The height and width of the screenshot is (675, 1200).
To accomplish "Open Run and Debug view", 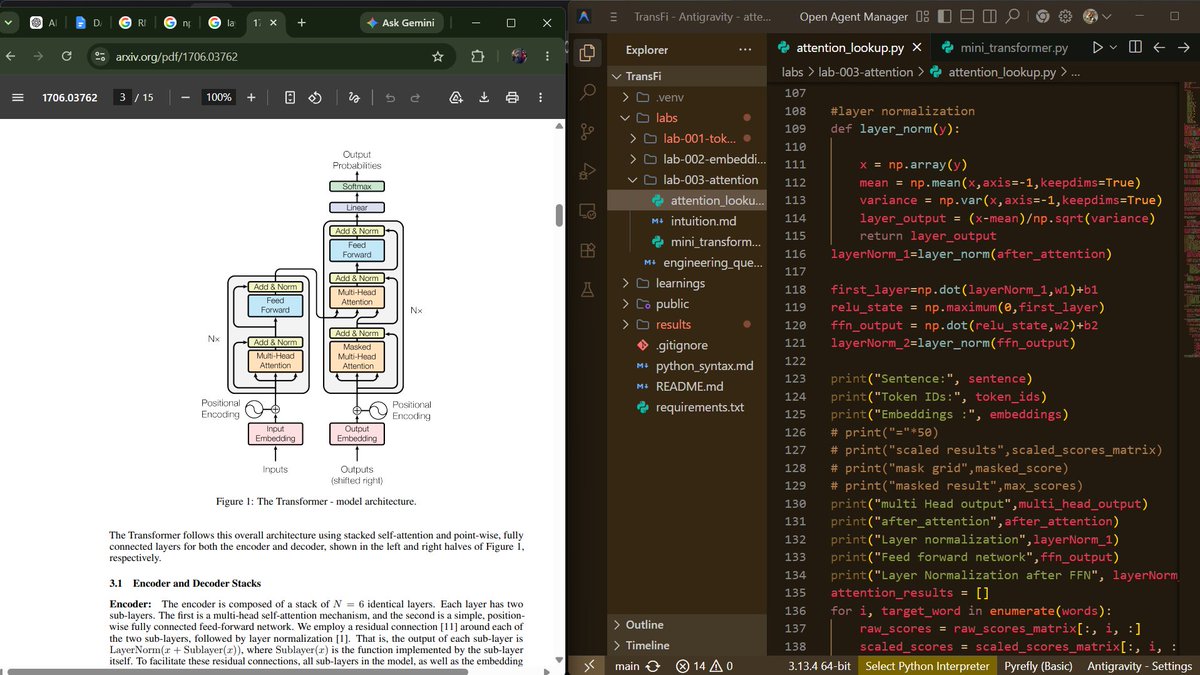I will tap(588, 171).
